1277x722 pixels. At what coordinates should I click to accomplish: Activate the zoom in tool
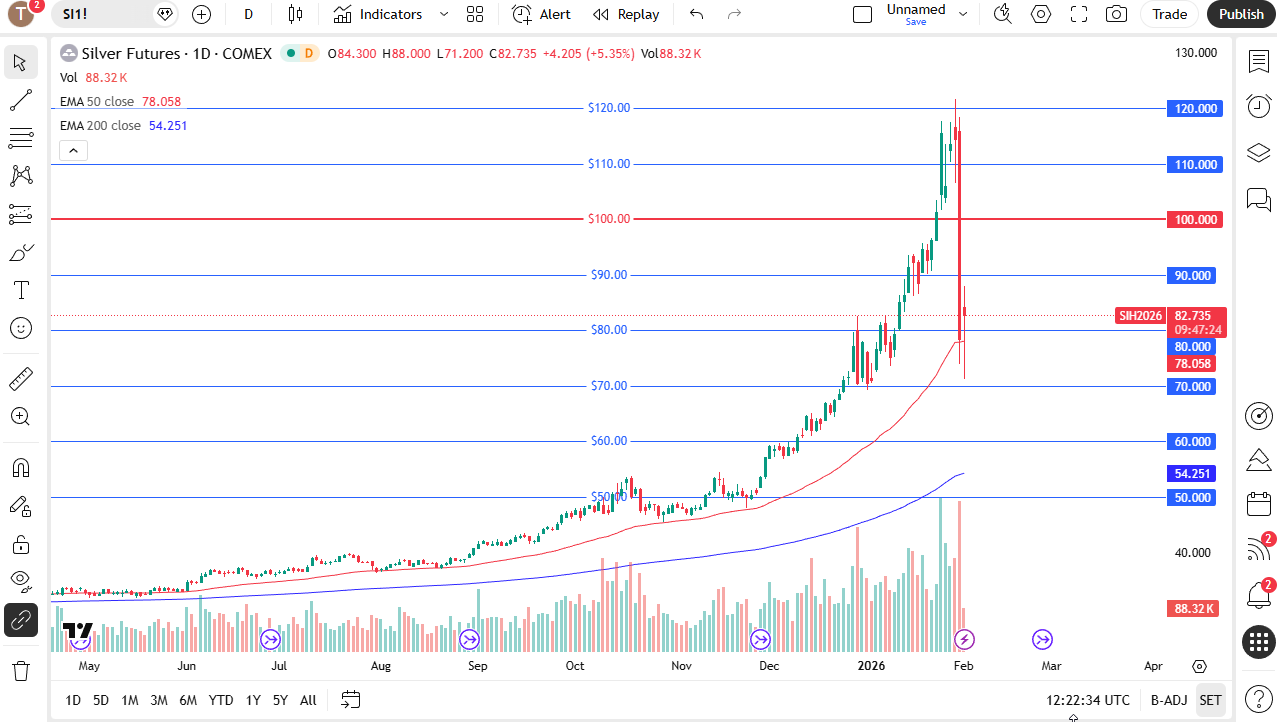(x=20, y=417)
